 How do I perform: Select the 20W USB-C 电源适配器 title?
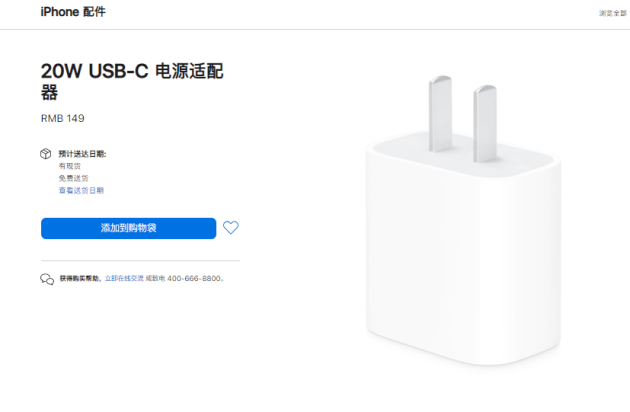(x=132, y=82)
